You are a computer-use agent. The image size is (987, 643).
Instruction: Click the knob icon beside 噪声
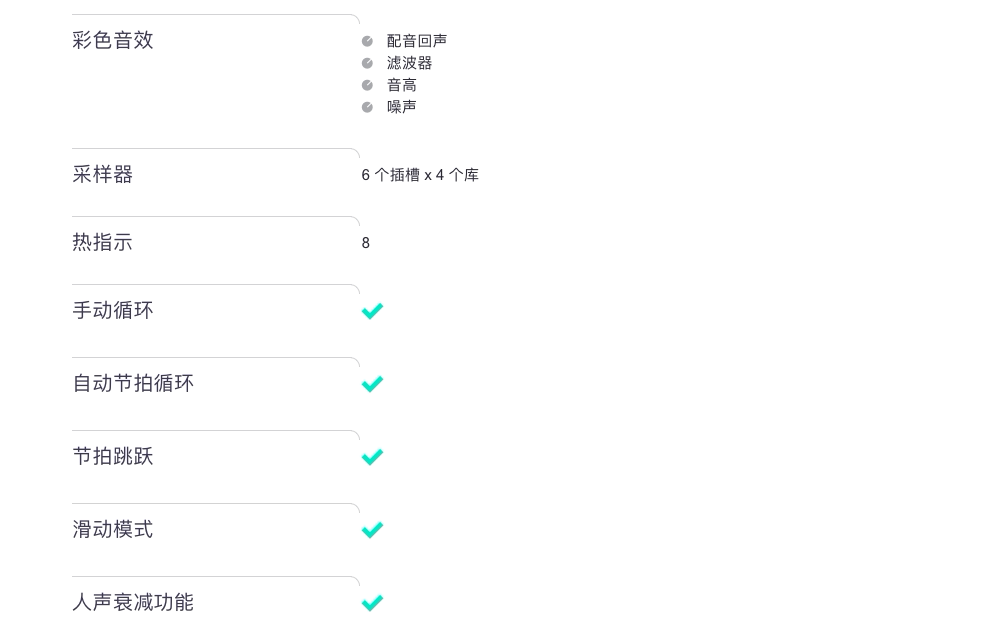point(368,107)
